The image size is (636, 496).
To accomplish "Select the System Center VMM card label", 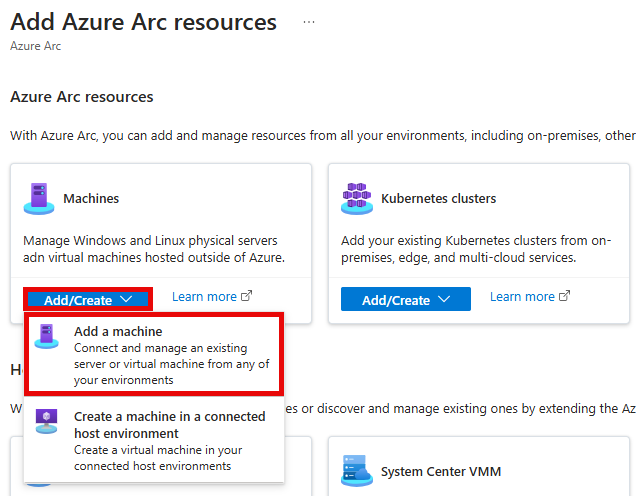I will pos(440,472).
